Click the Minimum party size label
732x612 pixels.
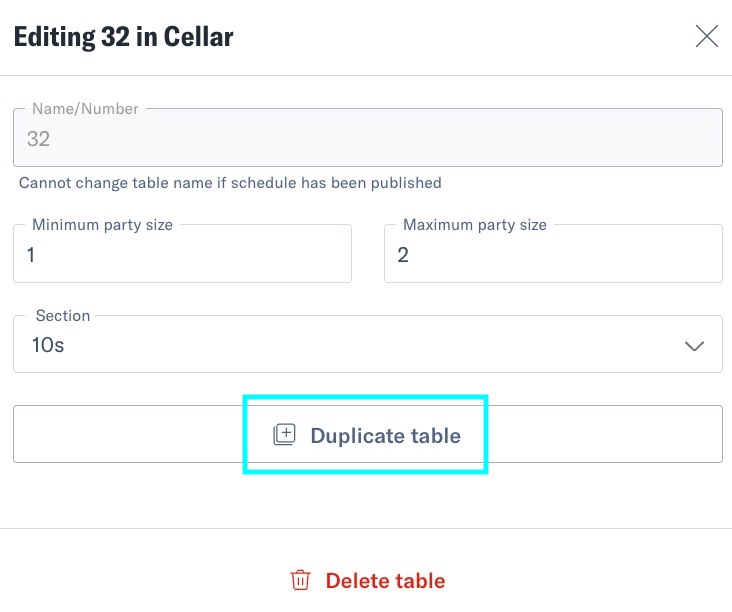point(102,225)
